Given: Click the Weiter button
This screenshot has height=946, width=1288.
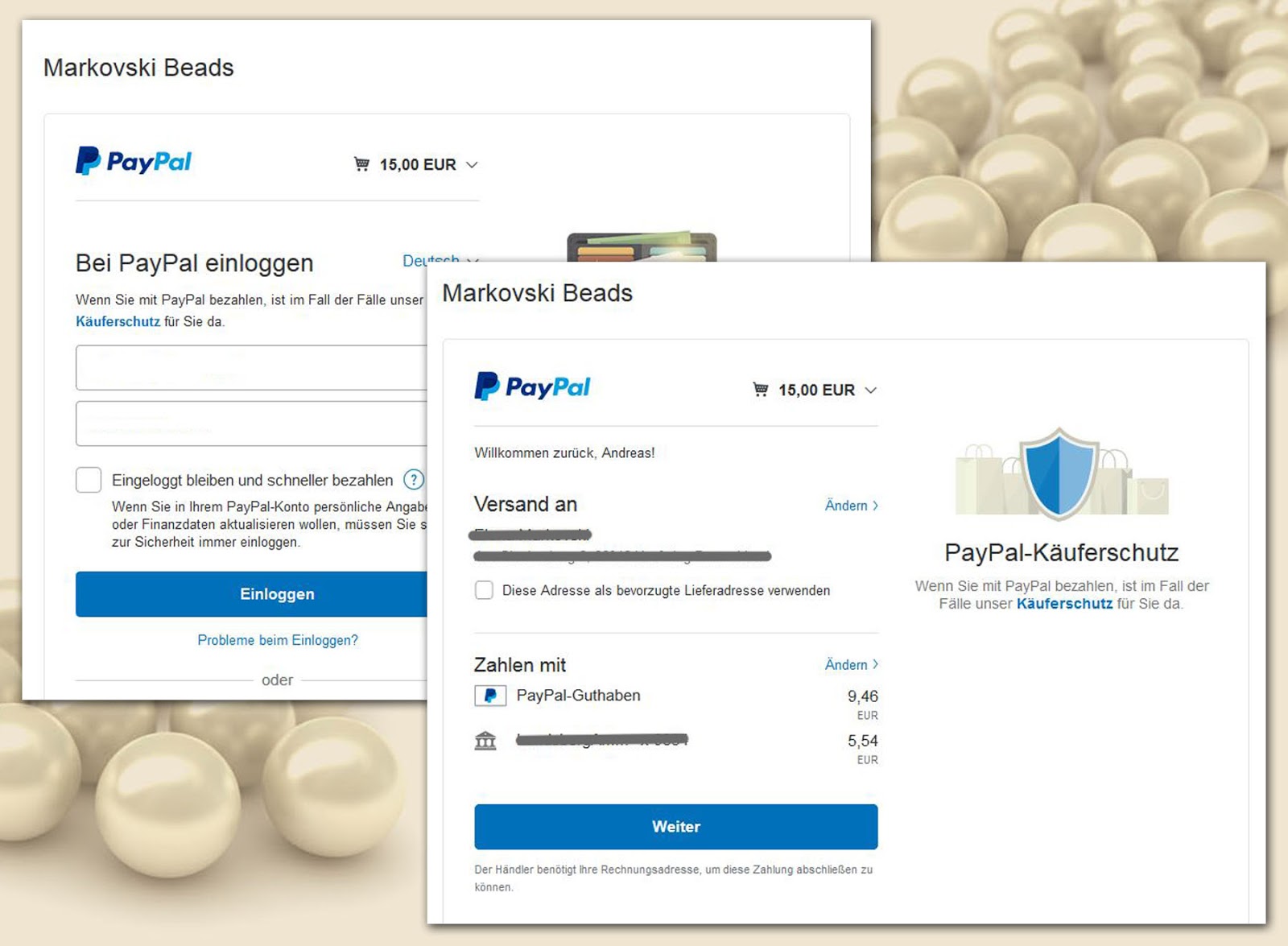Looking at the screenshot, I should pos(676,827).
